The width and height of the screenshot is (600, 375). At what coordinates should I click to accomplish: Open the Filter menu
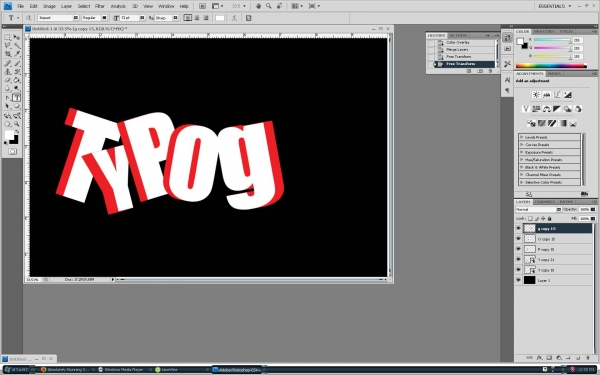pyautogui.click(x=100, y=6)
